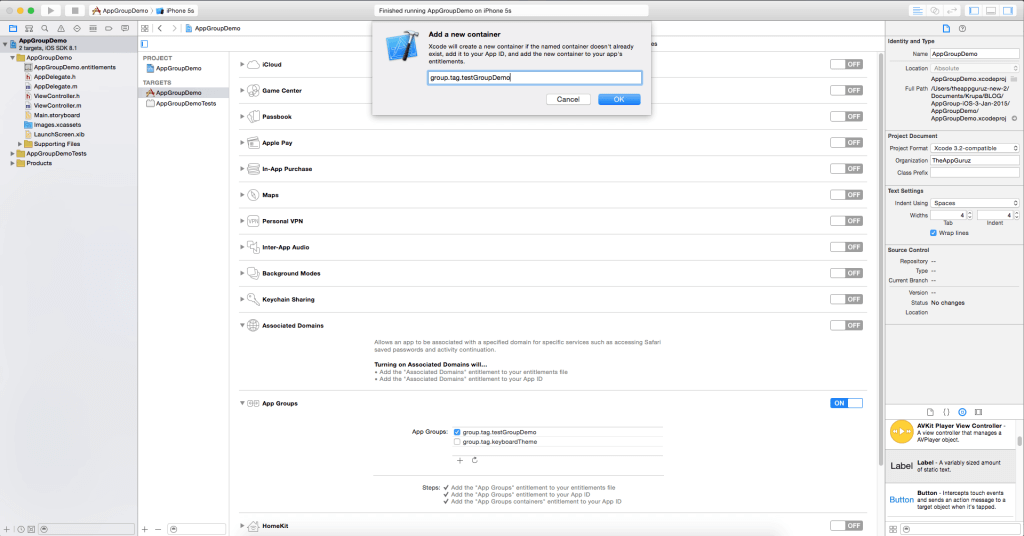Collapse the App Groups section

coord(242,403)
